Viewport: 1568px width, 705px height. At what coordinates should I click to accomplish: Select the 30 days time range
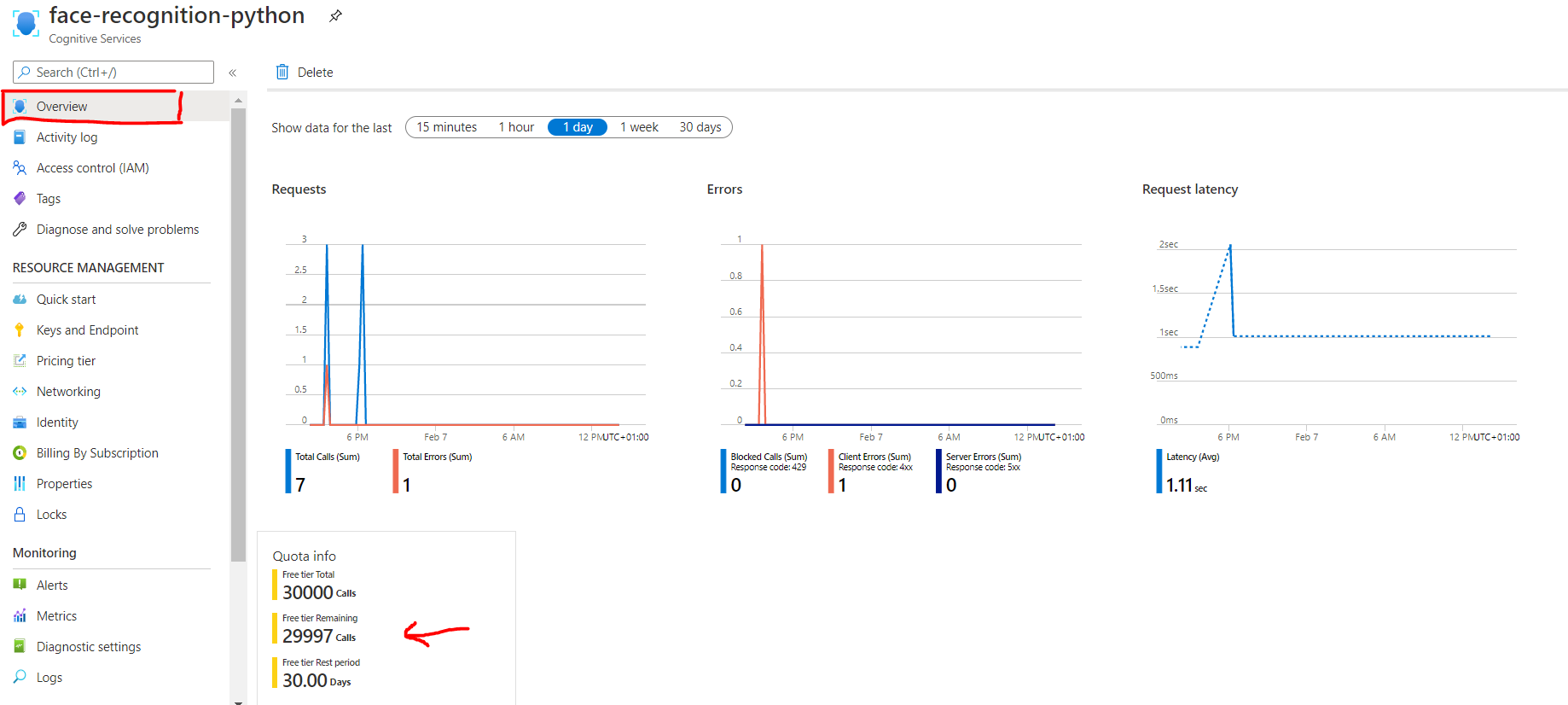(x=700, y=127)
